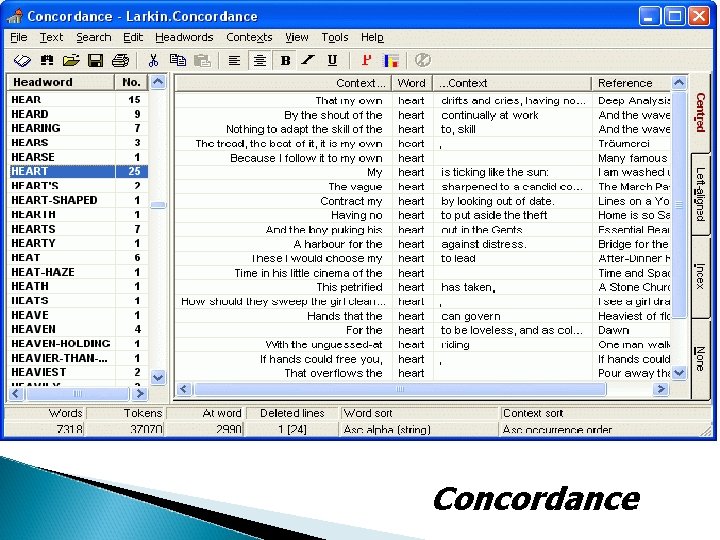This screenshot has height=540, width=720.
Task: Toggle bold formatting
Action: point(285,60)
